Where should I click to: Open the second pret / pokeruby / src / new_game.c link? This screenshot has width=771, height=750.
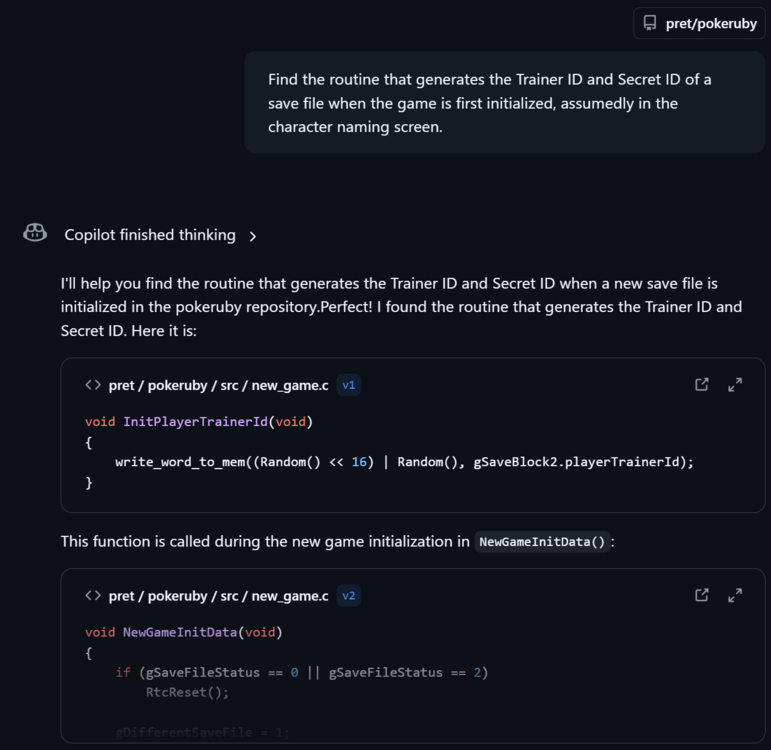pyautogui.click(x=218, y=595)
